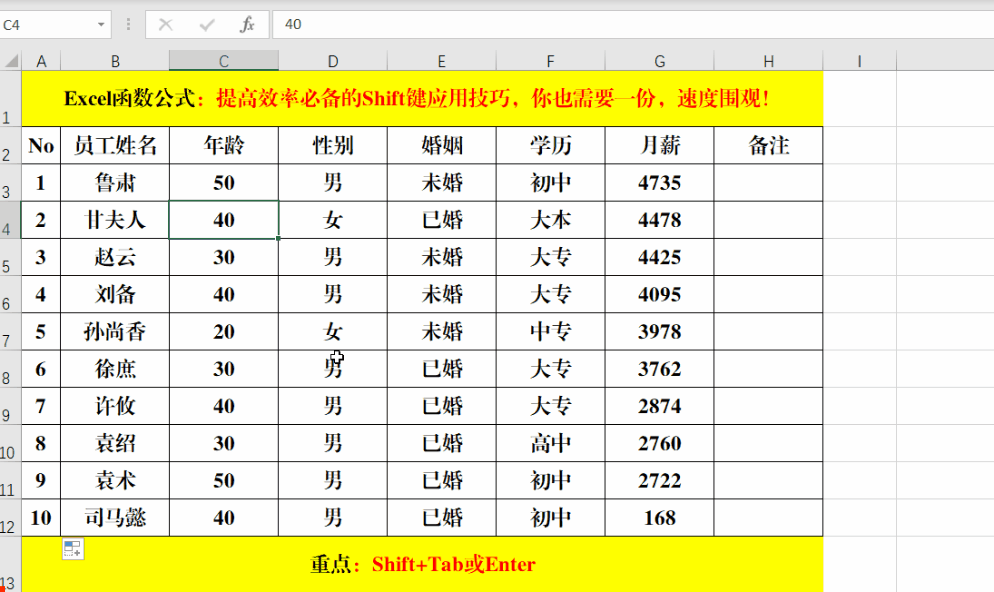Click the formula bar resize dots handle
994x592 pixels.
[129, 25]
